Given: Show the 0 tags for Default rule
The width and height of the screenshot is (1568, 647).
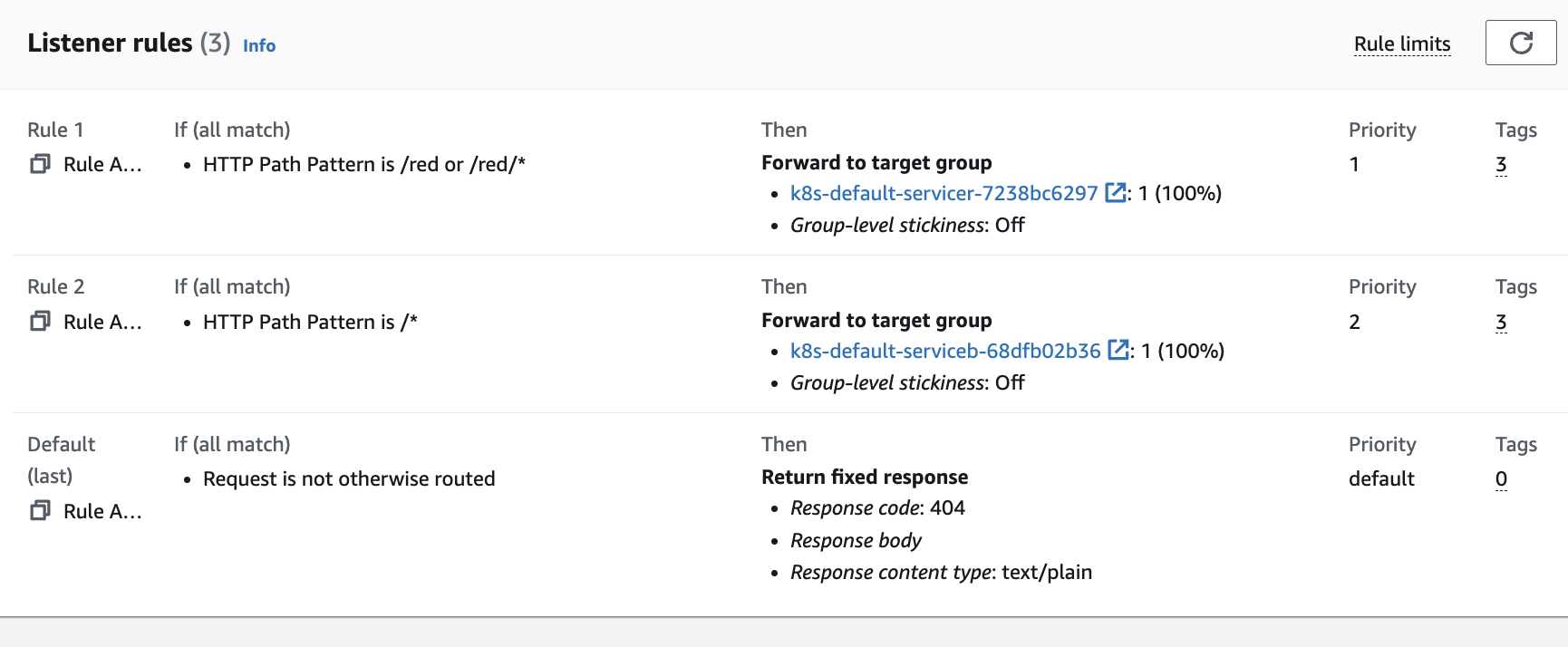Looking at the screenshot, I should 1501,479.
